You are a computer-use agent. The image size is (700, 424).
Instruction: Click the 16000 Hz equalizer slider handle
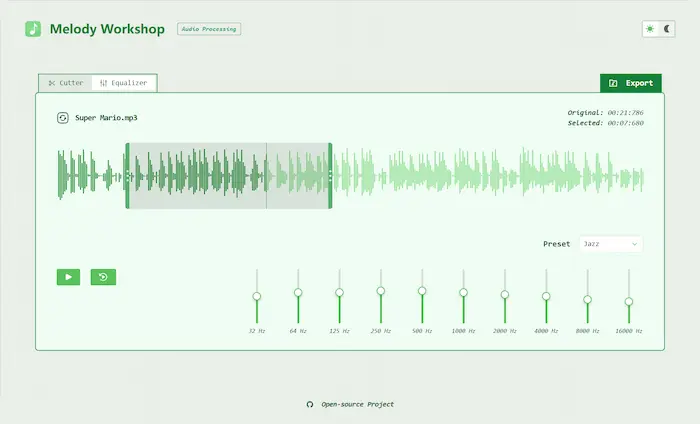(629, 301)
